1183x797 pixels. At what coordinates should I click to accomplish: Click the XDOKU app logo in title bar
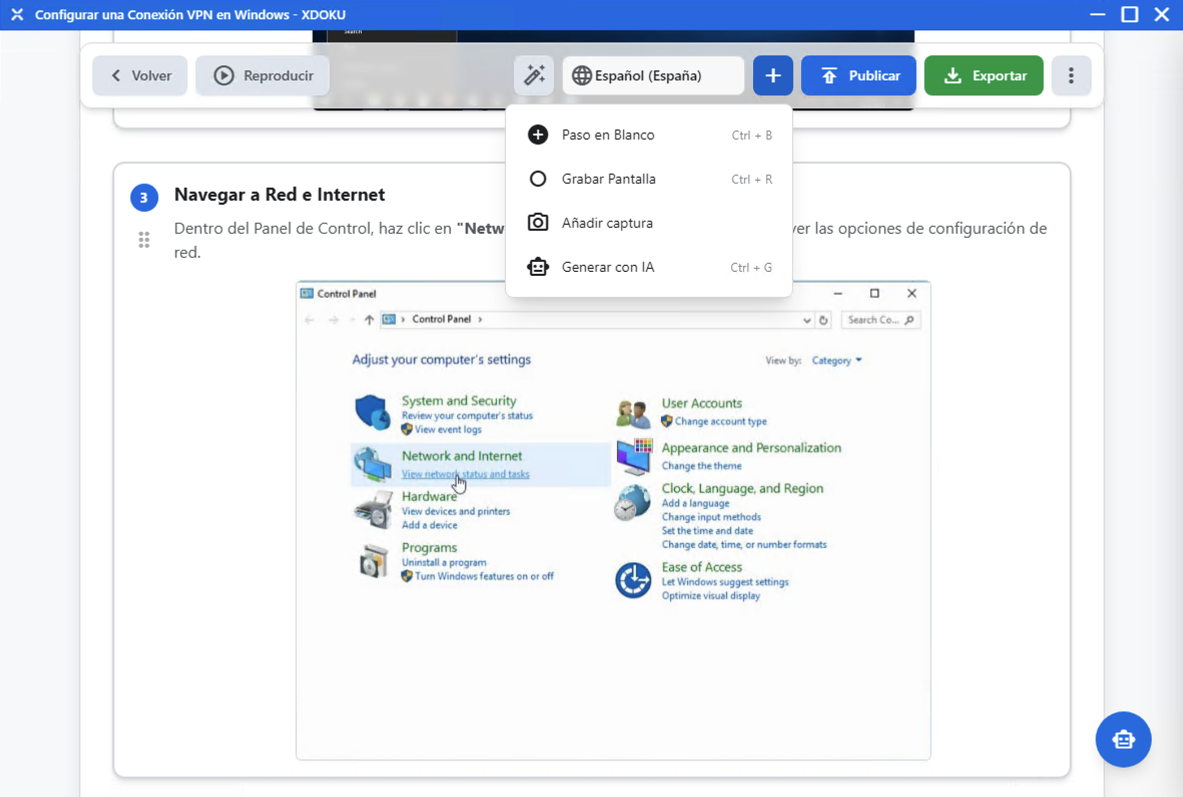17,15
